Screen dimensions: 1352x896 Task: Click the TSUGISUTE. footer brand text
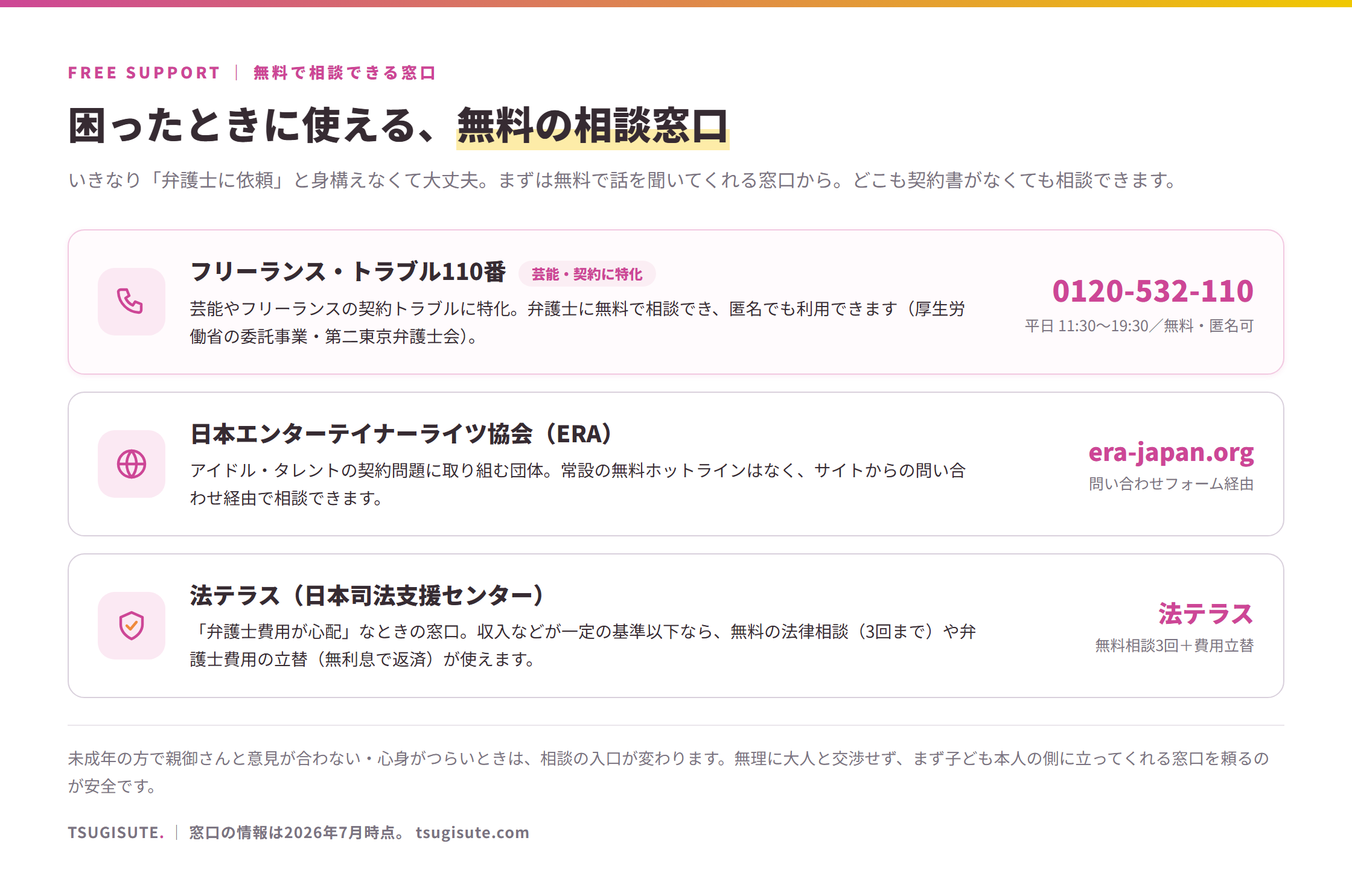[x=116, y=832]
